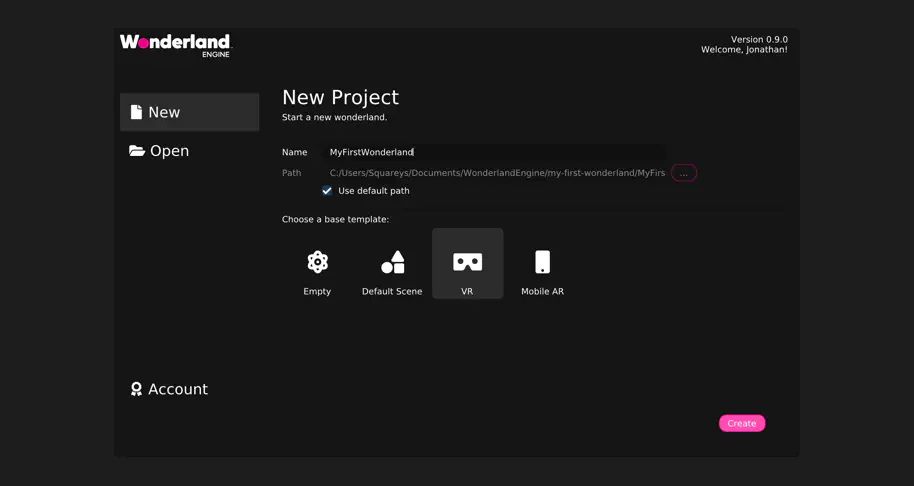This screenshot has height=486, width=914.
Task: Uncheck the Use default path checkbox
Action: (x=327, y=191)
